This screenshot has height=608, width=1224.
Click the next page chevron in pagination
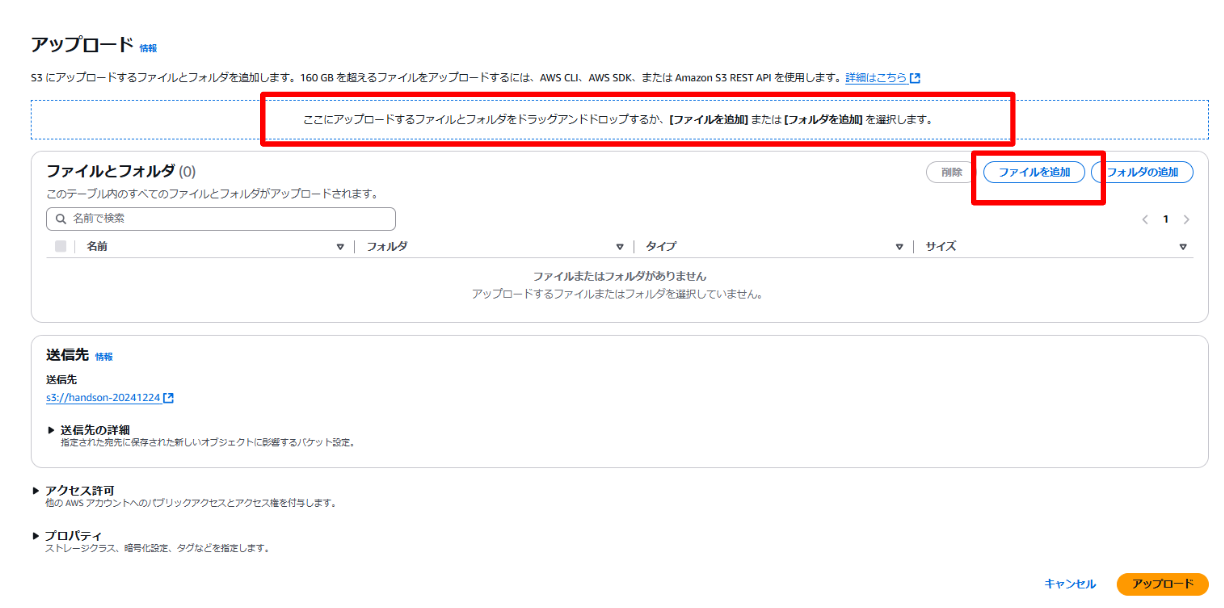(1186, 219)
